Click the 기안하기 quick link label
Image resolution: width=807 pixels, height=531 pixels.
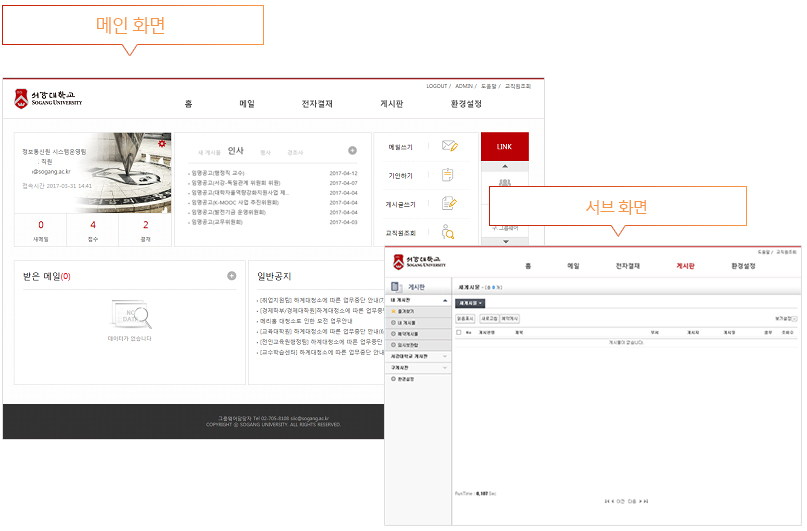pos(400,176)
